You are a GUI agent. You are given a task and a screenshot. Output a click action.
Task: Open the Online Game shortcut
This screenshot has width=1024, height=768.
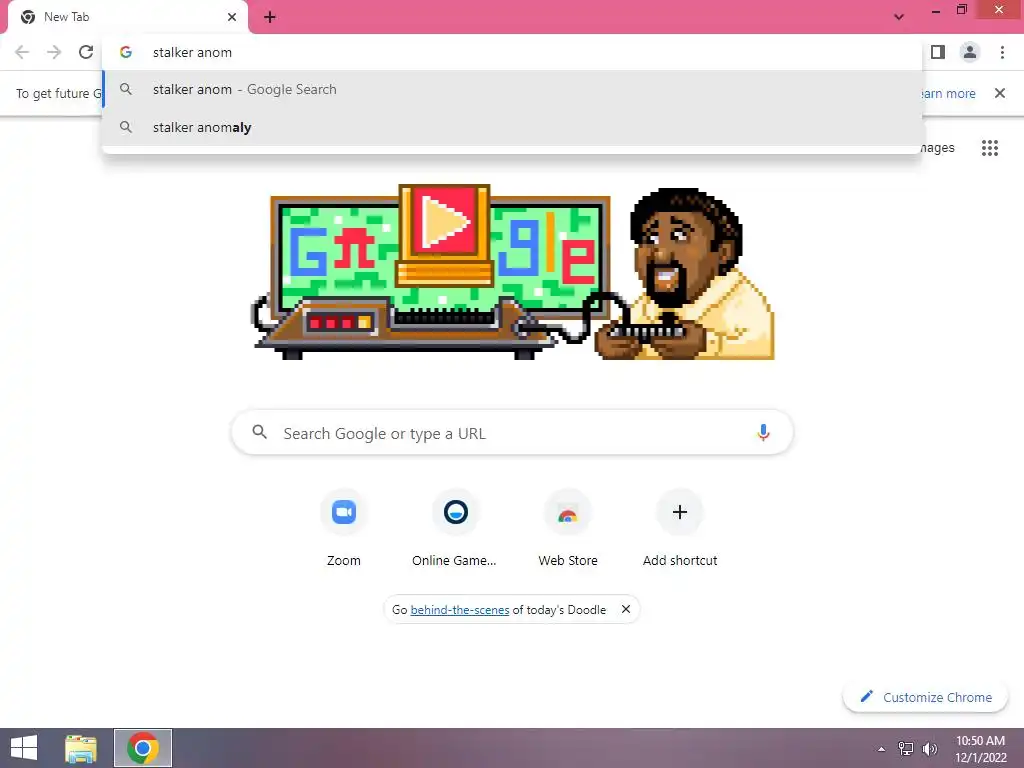455,529
